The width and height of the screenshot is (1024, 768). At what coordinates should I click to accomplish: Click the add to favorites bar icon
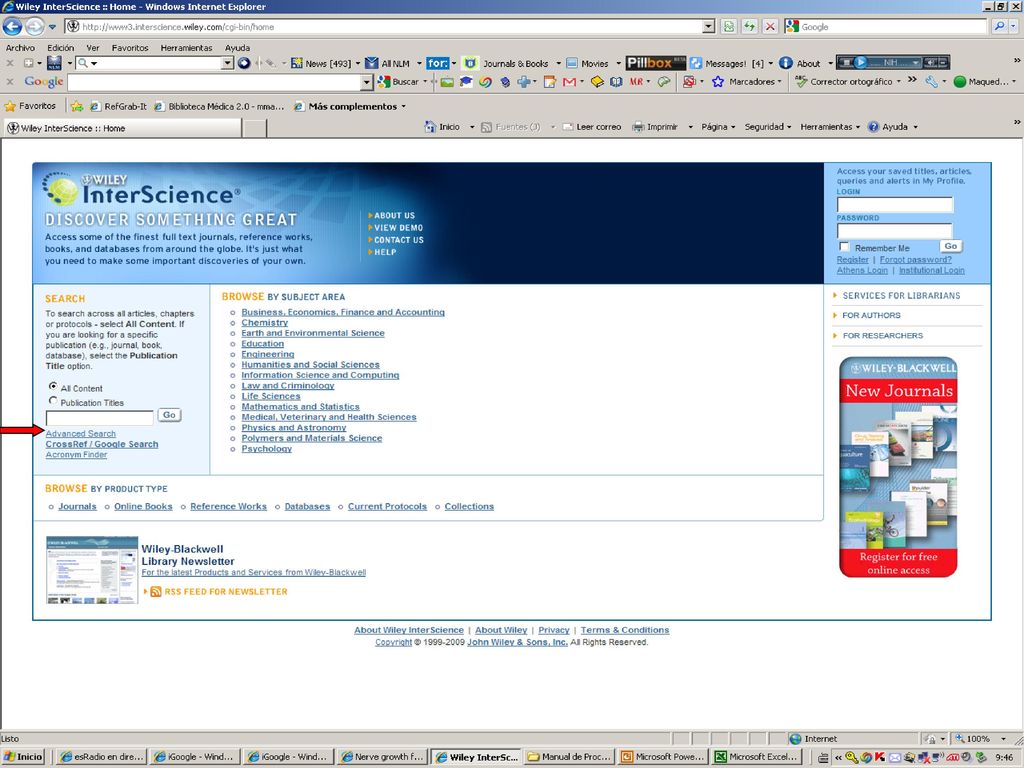pos(77,106)
